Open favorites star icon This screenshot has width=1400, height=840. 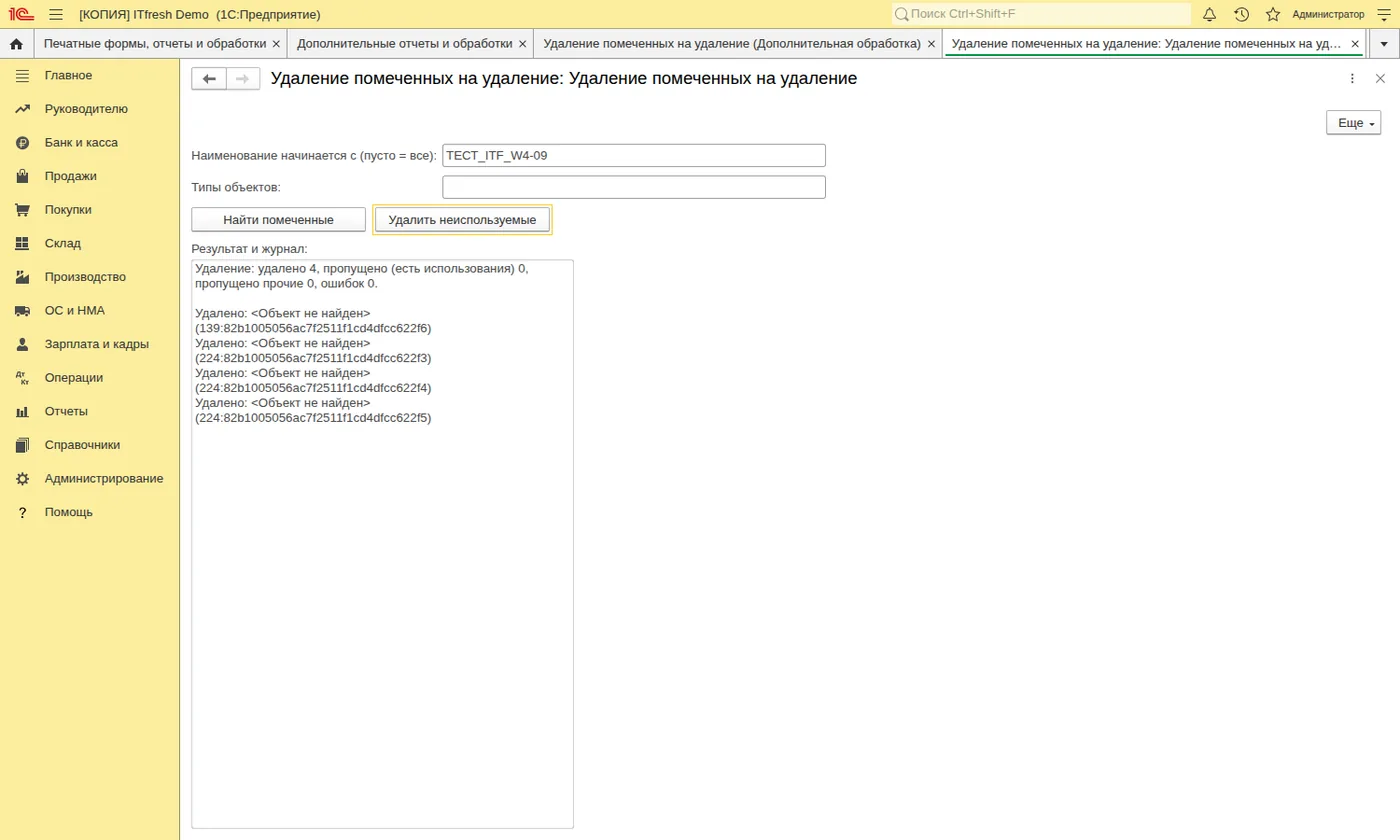click(1273, 14)
